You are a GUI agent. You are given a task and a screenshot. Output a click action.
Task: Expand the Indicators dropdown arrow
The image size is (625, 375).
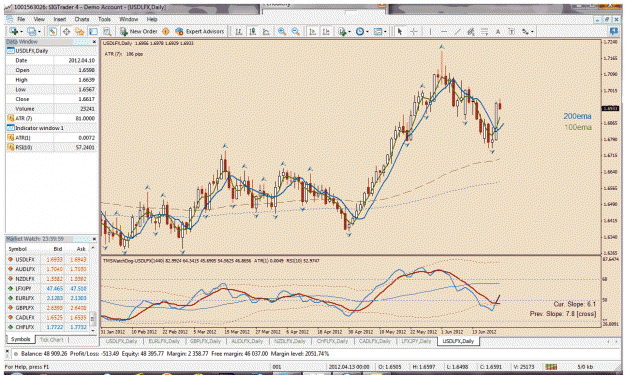point(349,31)
